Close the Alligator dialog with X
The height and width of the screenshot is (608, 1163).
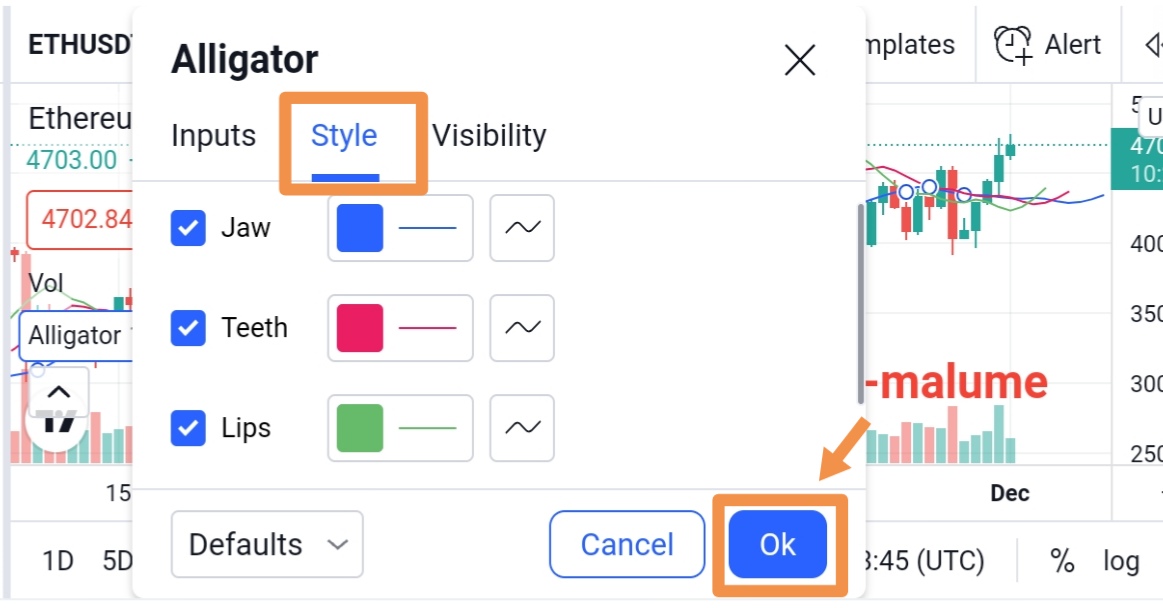800,60
